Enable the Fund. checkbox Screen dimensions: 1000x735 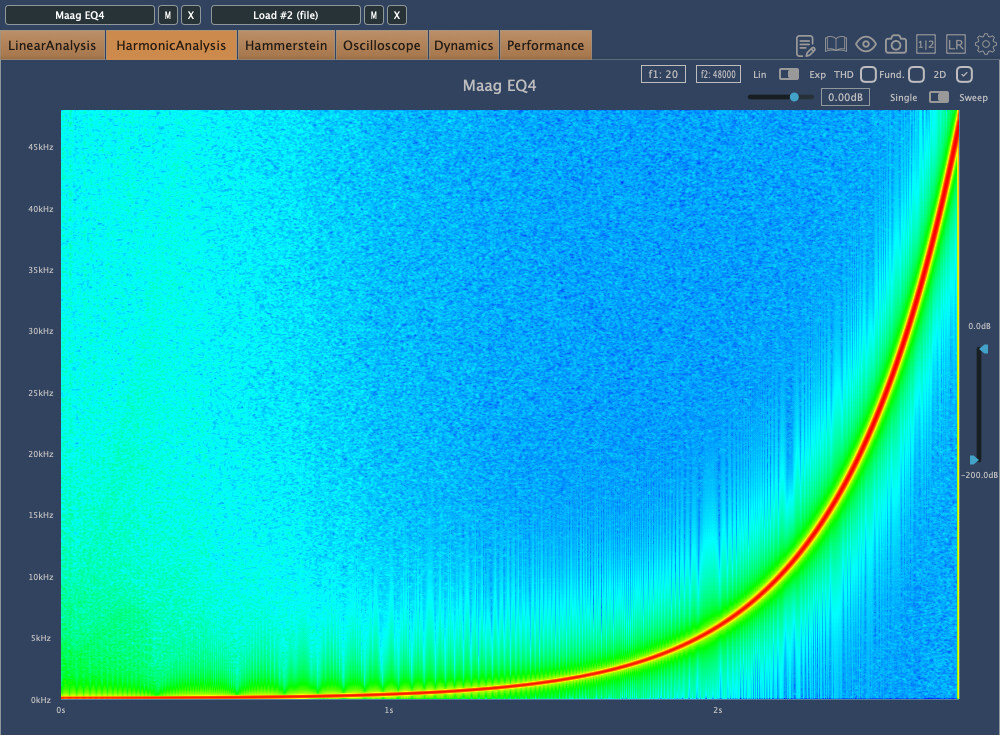916,75
